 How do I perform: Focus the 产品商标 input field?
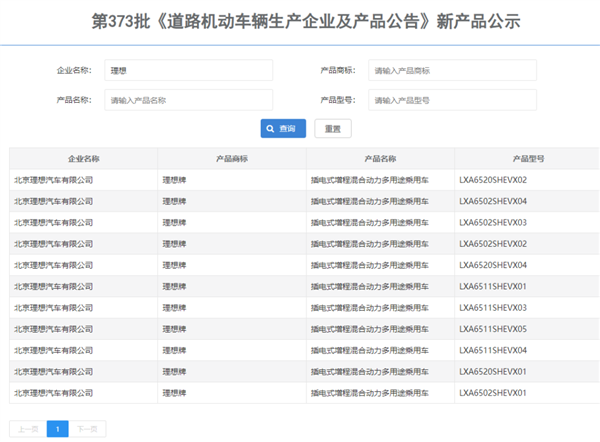coord(452,70)
